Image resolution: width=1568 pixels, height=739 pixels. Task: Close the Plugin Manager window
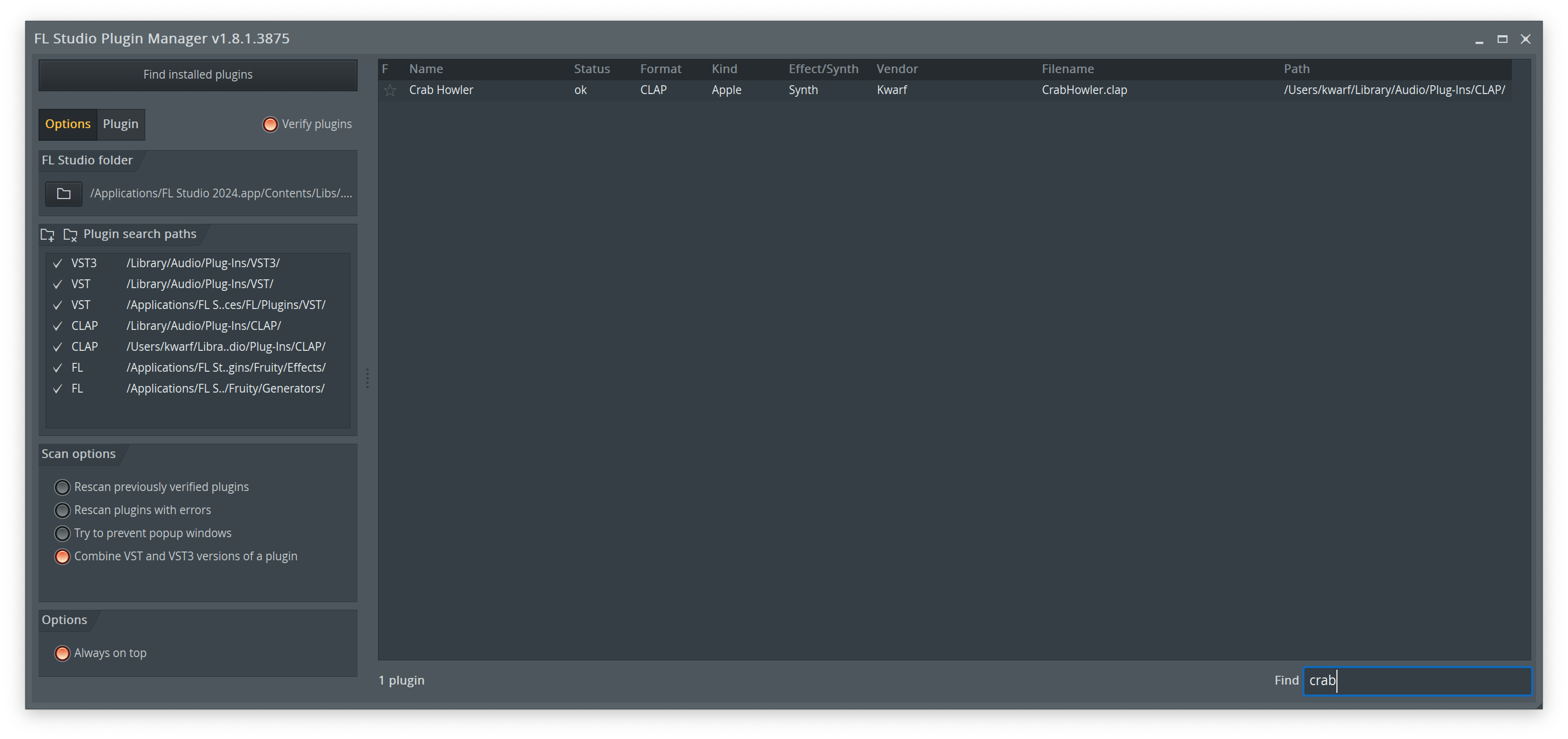[1526, 39]
